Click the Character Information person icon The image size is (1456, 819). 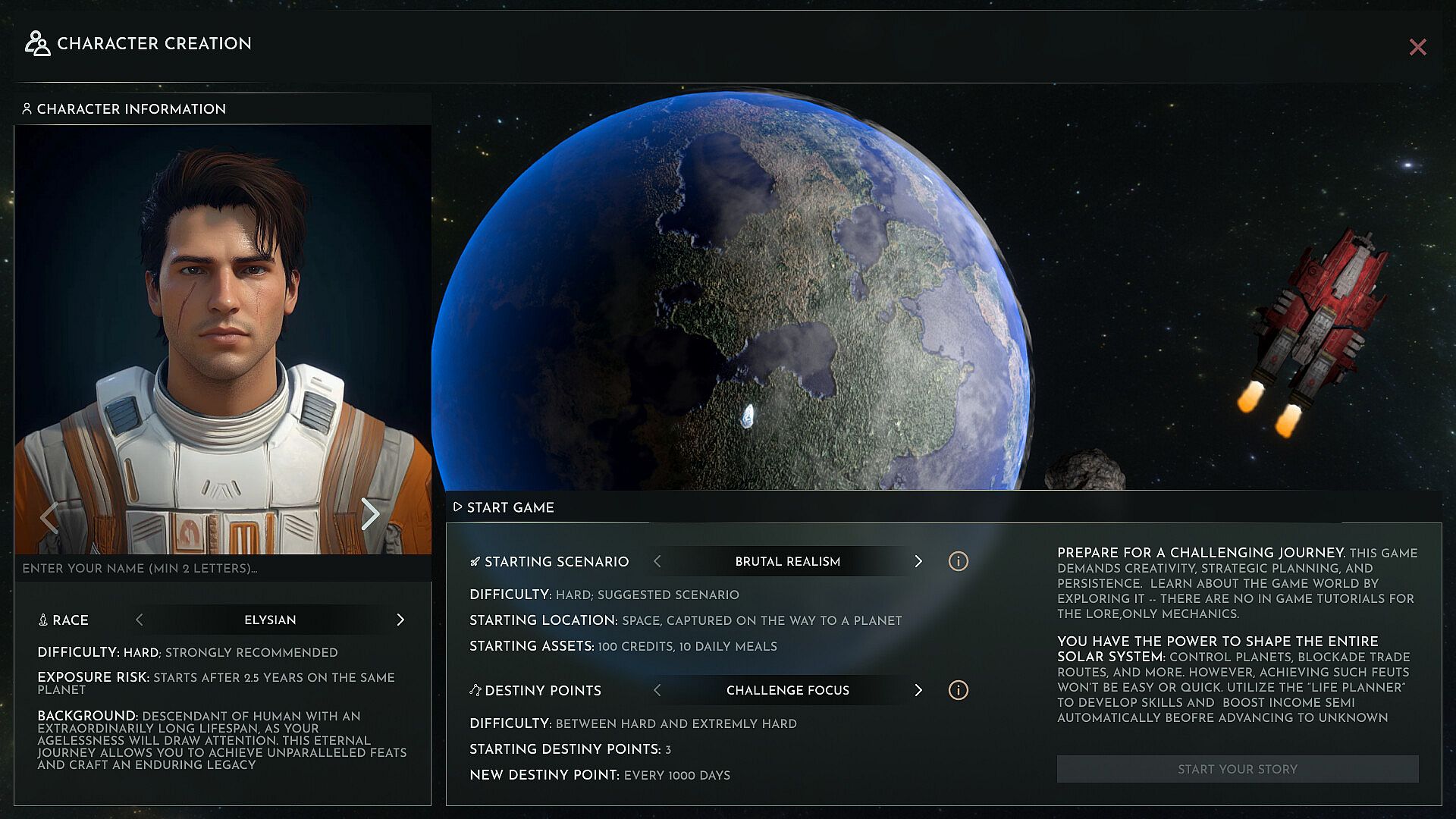[27, 109]
